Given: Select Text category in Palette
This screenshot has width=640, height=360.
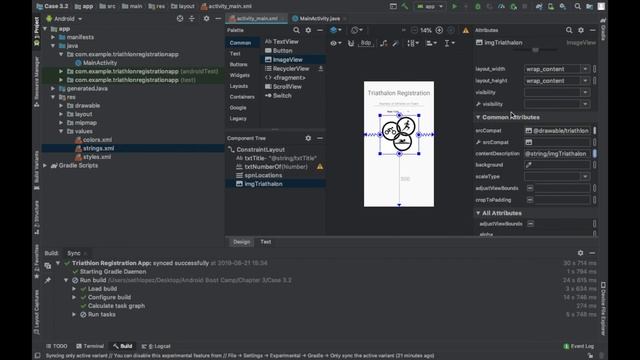Looking at the screenshot, I should click(235, 54).
